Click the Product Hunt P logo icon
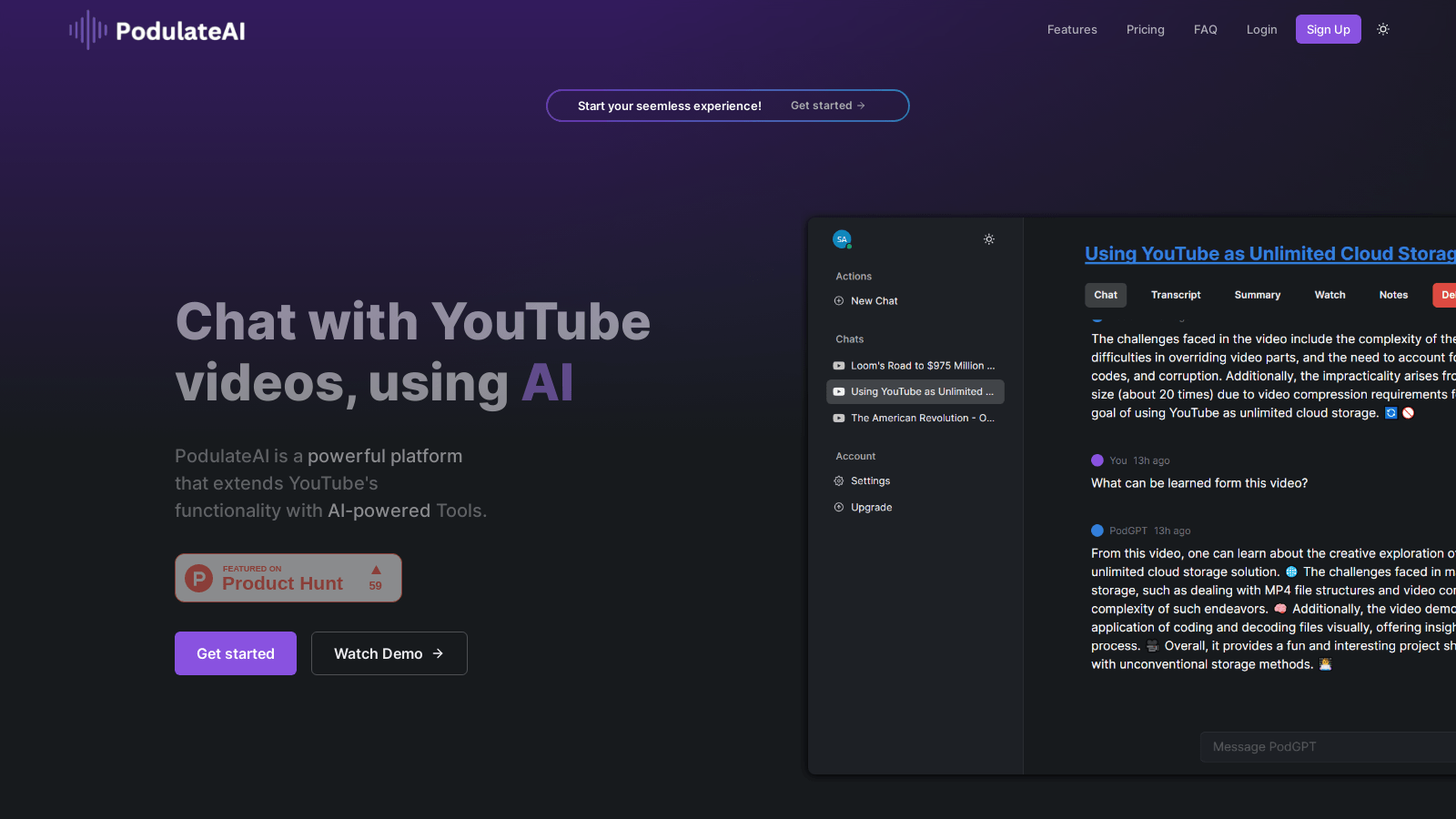This screenshot has height=819, width=1456. (198, 578)
